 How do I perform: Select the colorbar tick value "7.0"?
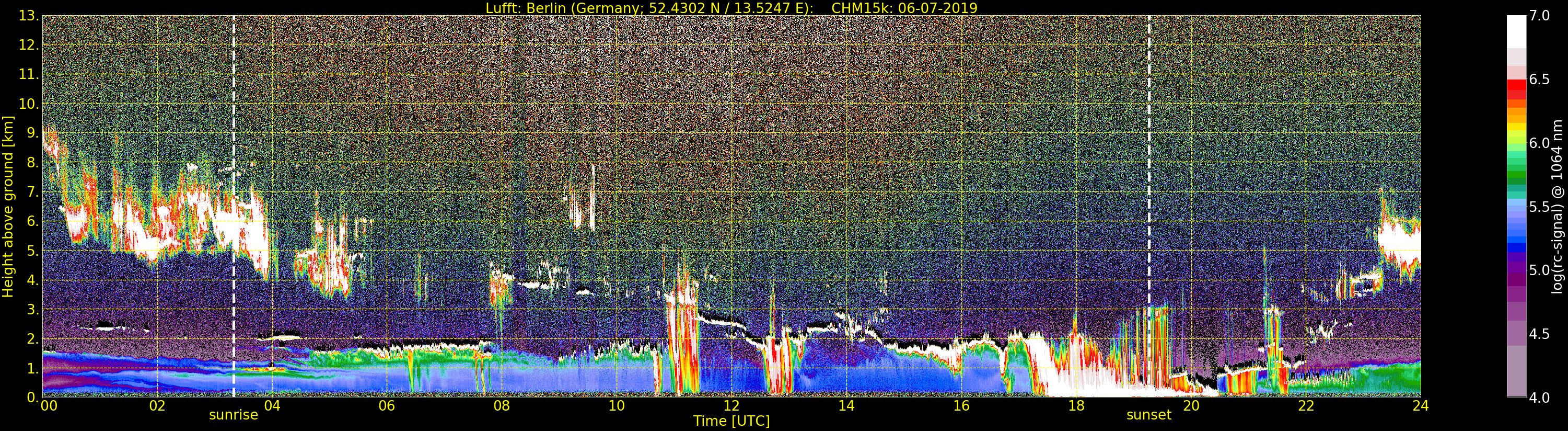pos(1539,16)
